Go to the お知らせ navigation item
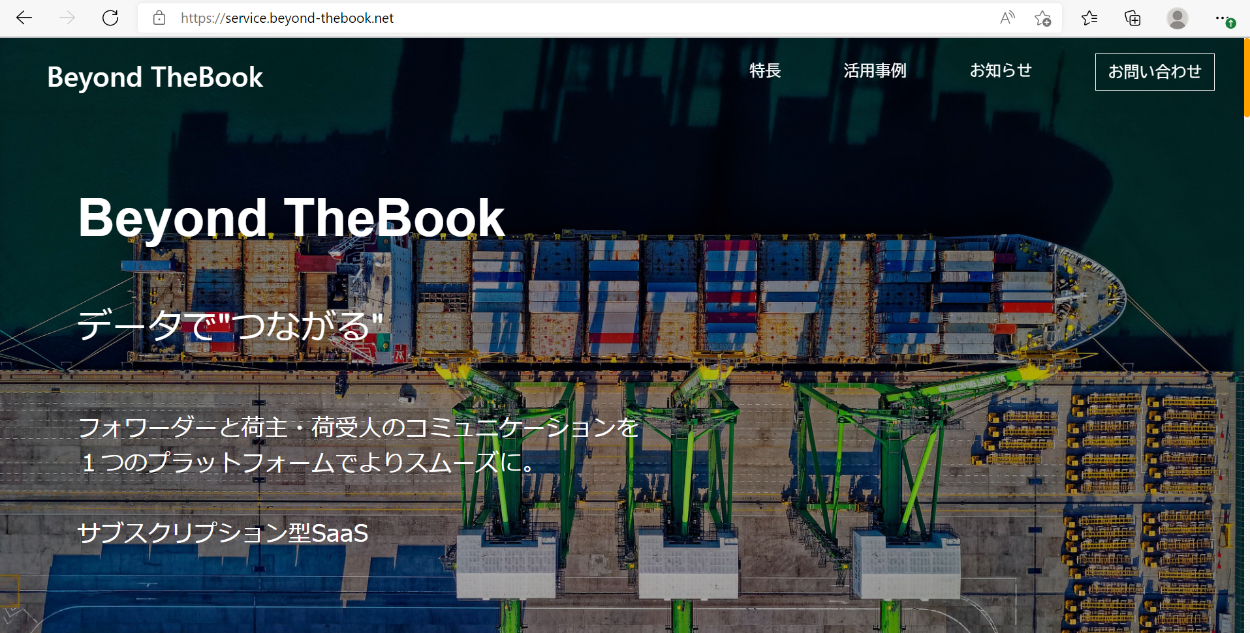The height and width of the screenshot is (633, 1250). coord(1000,71)
